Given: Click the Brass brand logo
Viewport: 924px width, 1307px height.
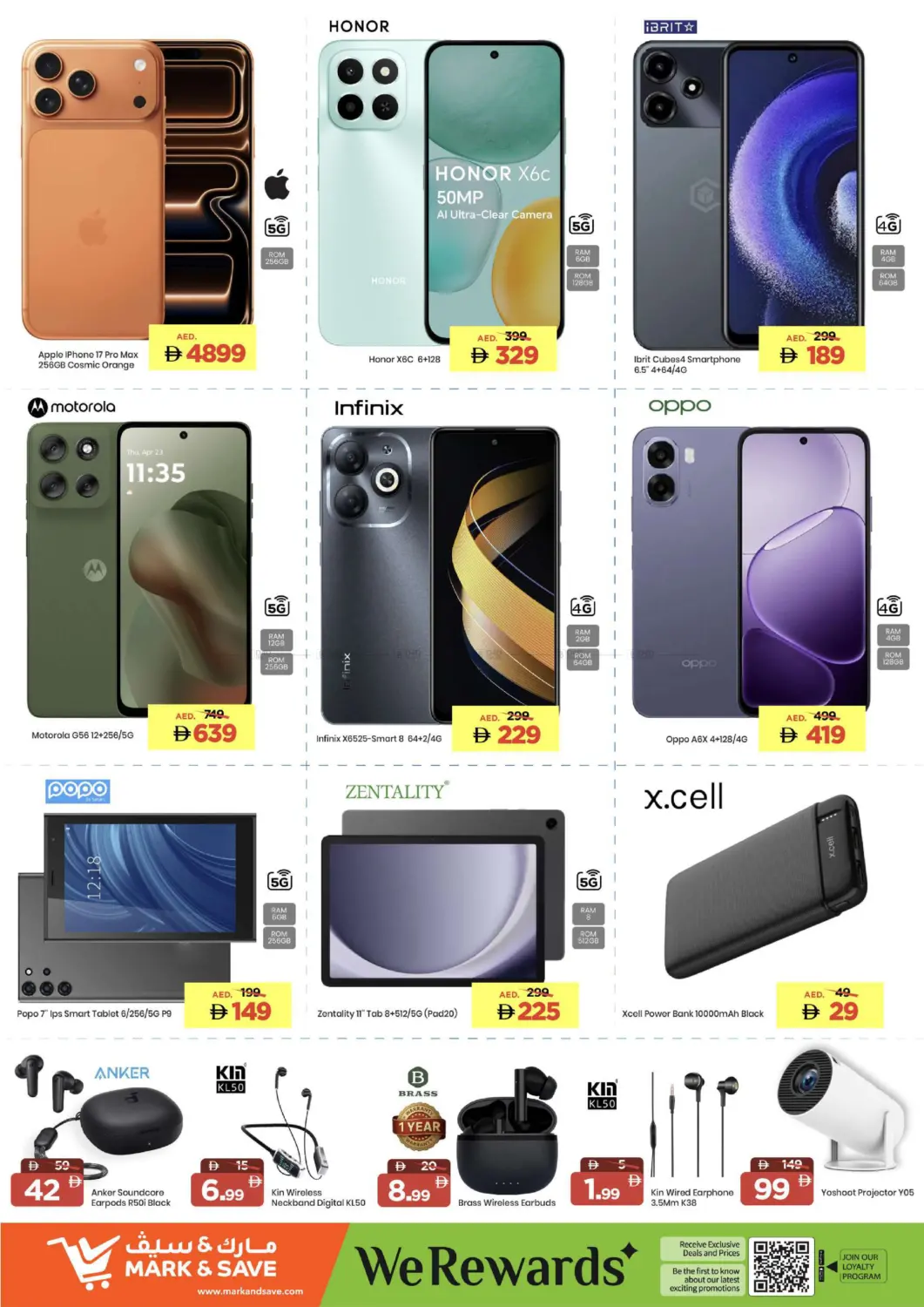Looking at the screenshot, I should pyautogui.click(x=418, y=1082).
